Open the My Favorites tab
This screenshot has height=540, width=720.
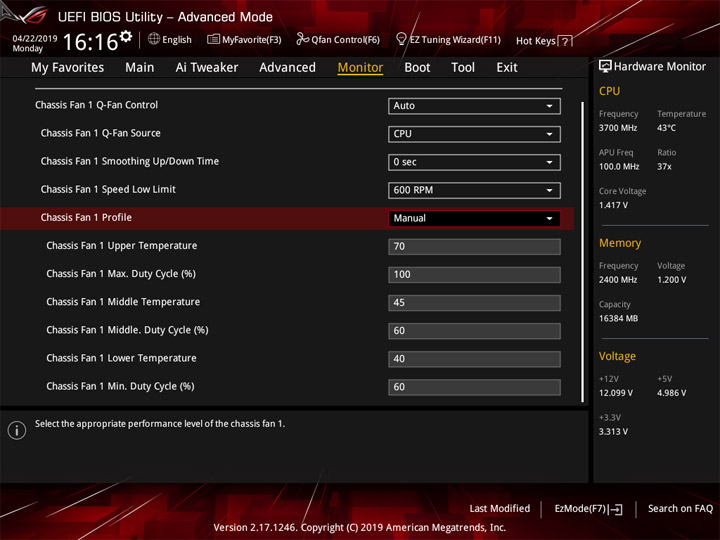click(68, 68)
